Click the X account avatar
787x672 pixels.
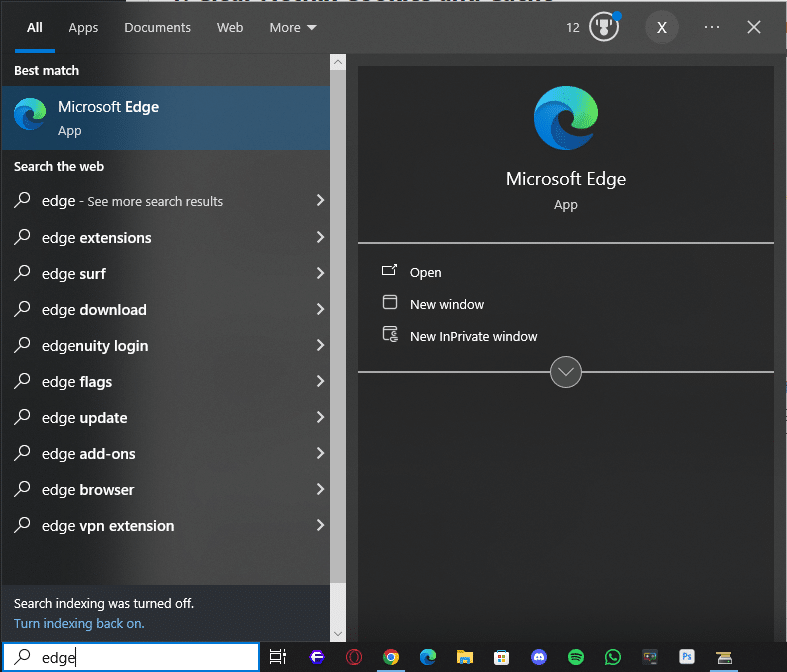pyautogui.click(x=661, y=27)
